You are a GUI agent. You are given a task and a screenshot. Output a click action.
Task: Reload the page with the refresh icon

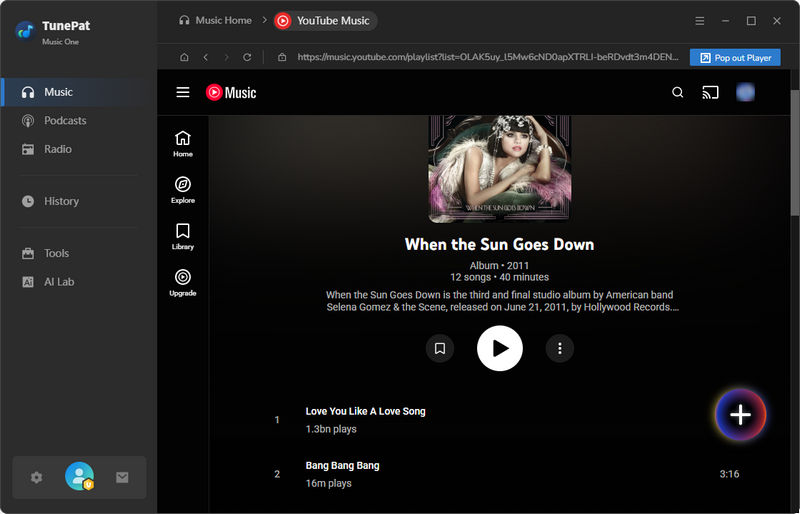coord(247,57)
